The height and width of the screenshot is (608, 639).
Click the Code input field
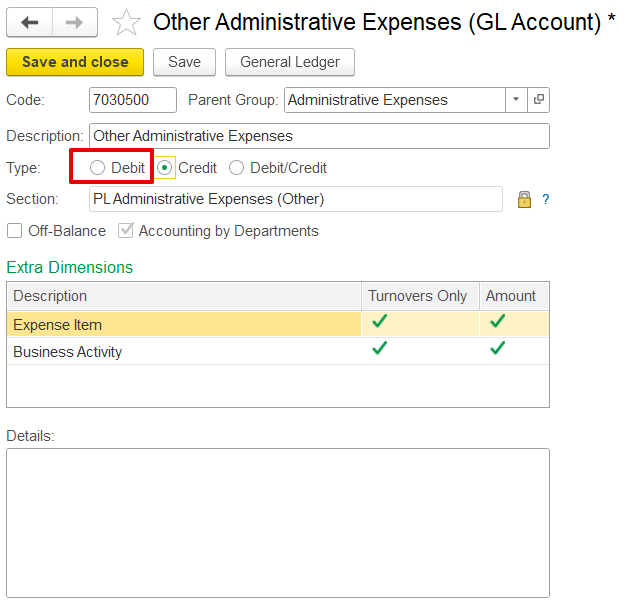[132, 100]
